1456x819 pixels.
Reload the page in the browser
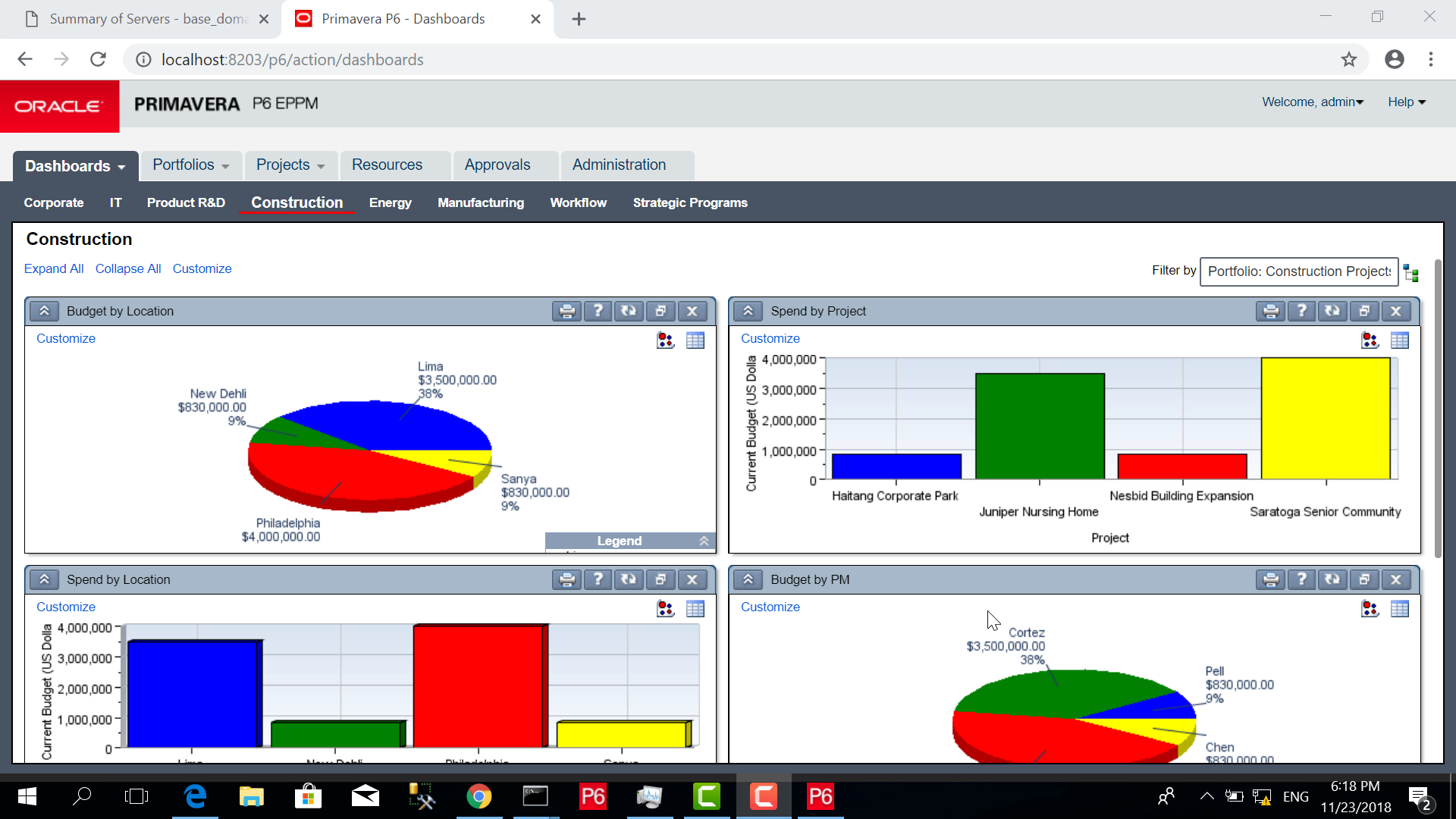pyautogui.click(x=98, y=59)
